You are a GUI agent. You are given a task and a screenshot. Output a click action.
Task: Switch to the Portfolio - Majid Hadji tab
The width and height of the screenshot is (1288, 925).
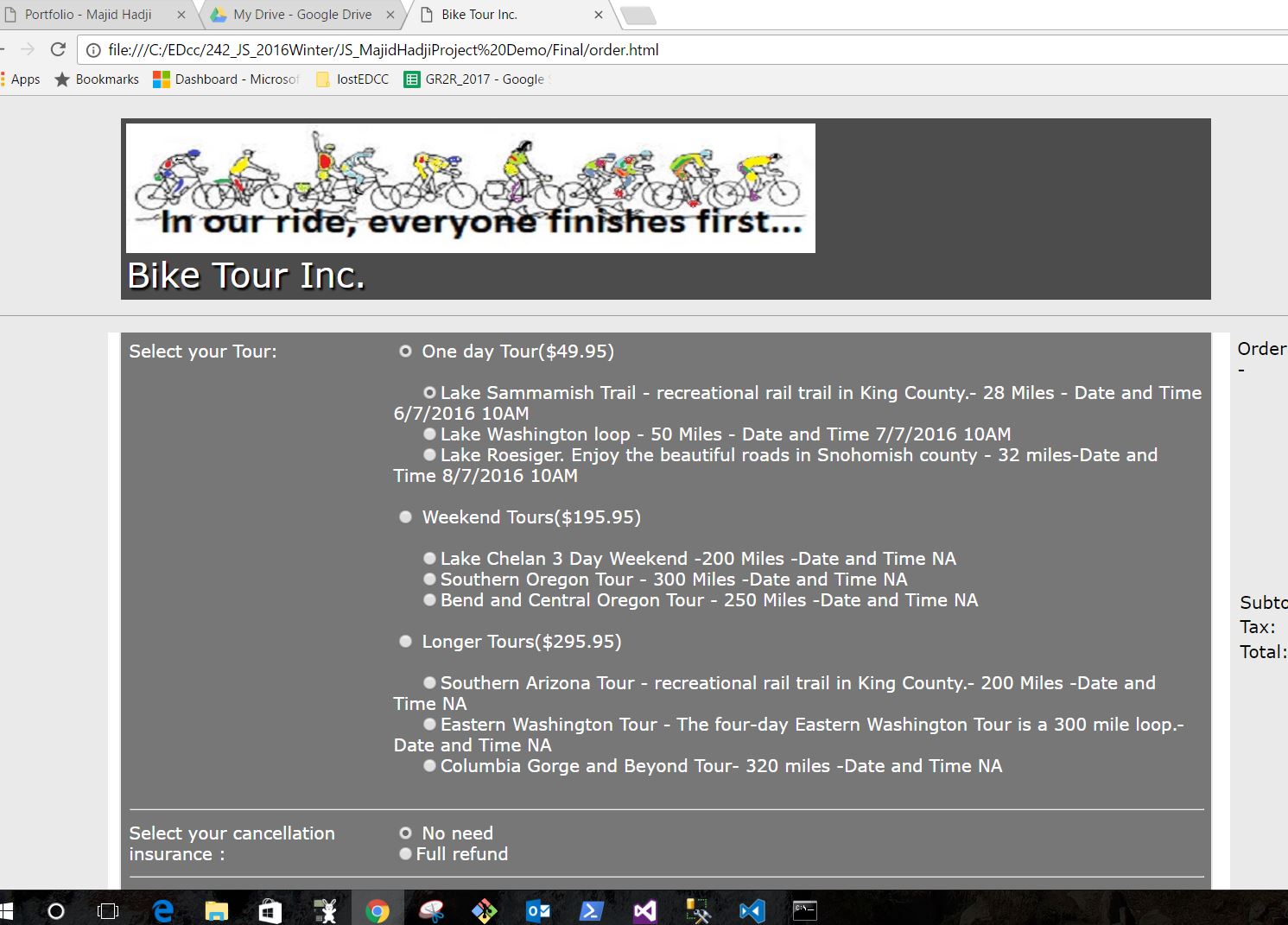[x=88, y=15]
